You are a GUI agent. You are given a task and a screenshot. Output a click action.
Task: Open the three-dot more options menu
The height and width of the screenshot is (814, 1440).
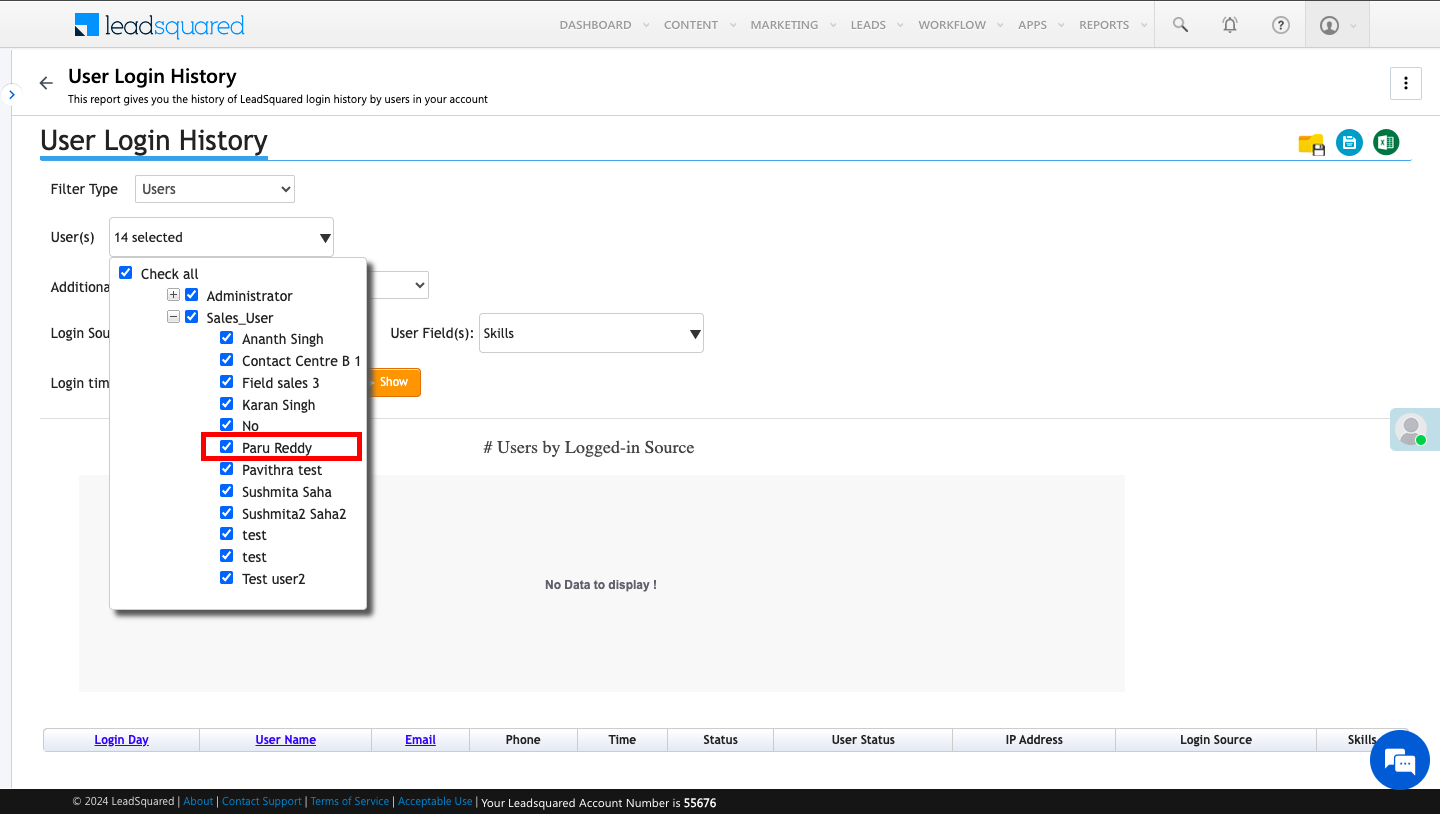tap(1406, 83)
